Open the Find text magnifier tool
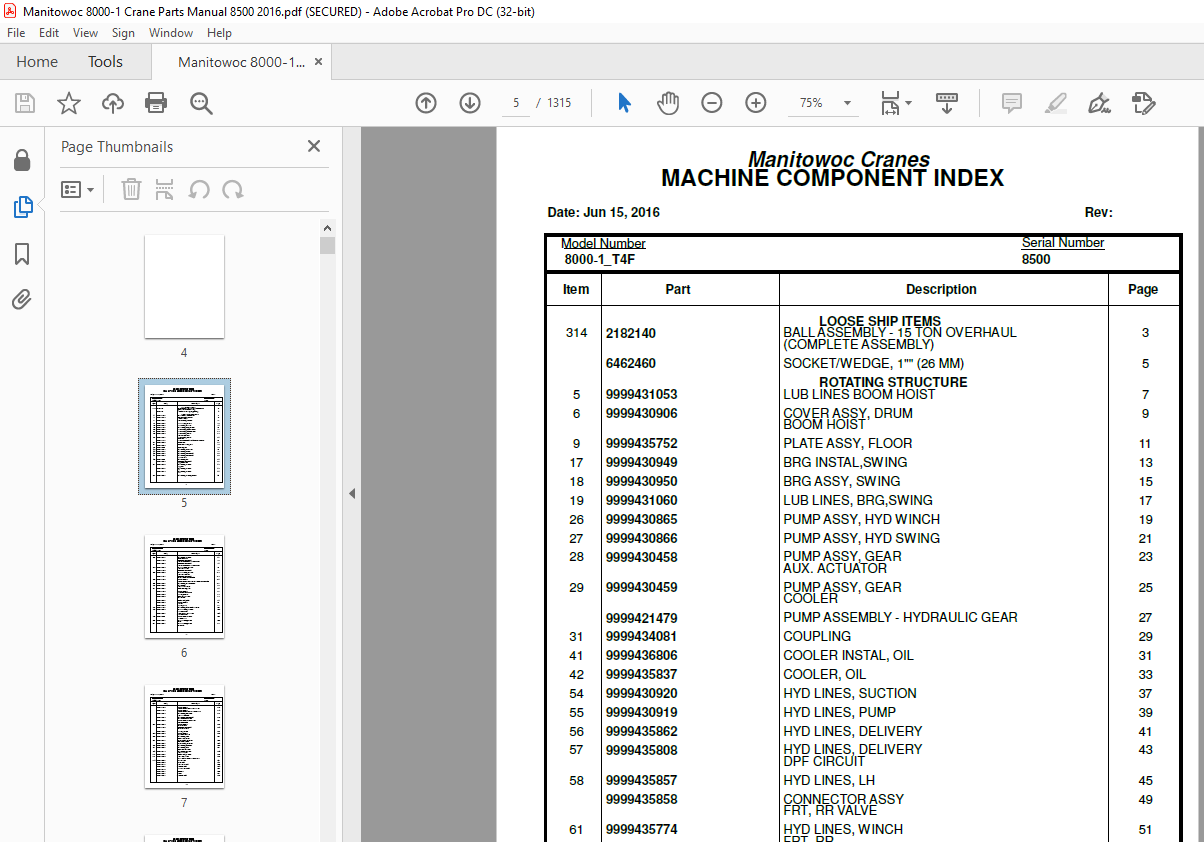This screenshot has height=842, width=1204. tap(201, 103)
